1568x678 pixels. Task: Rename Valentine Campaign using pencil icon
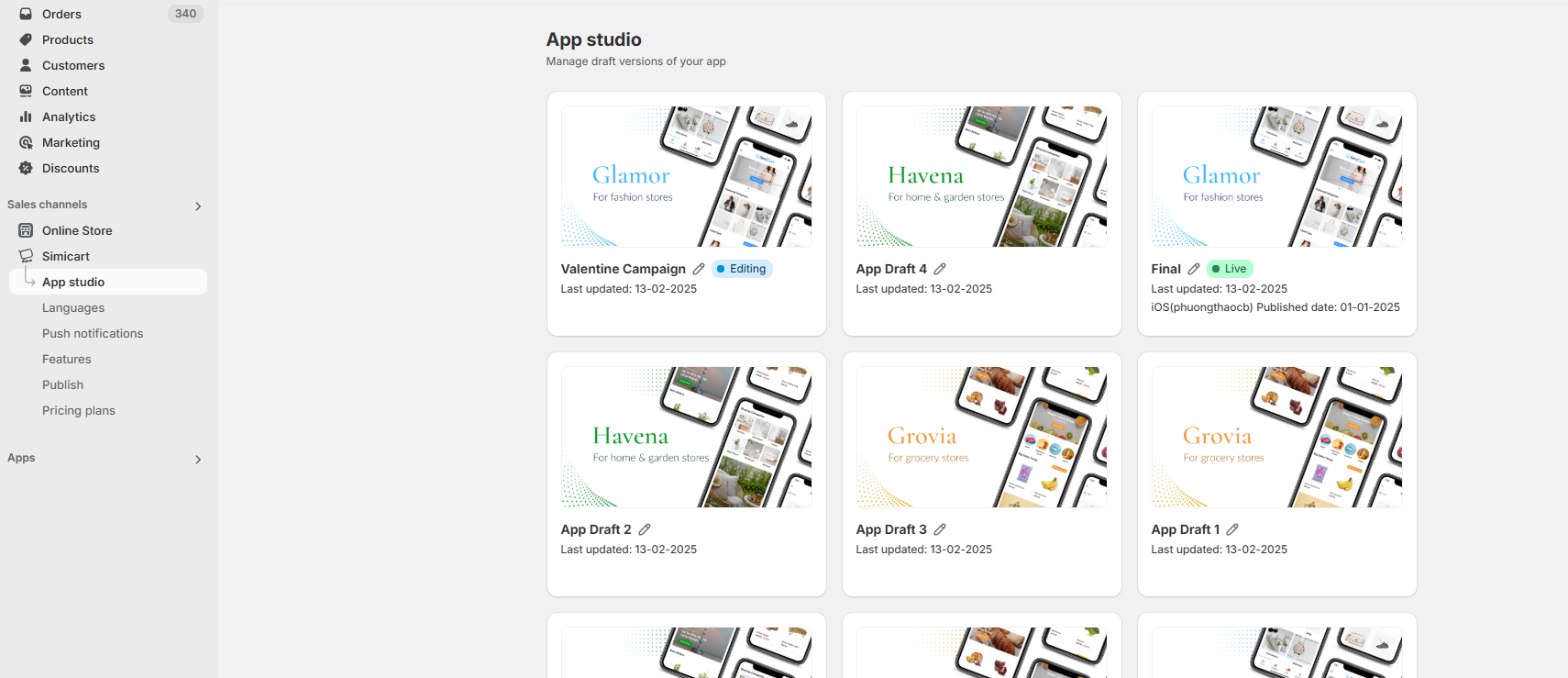pos(699,269)
